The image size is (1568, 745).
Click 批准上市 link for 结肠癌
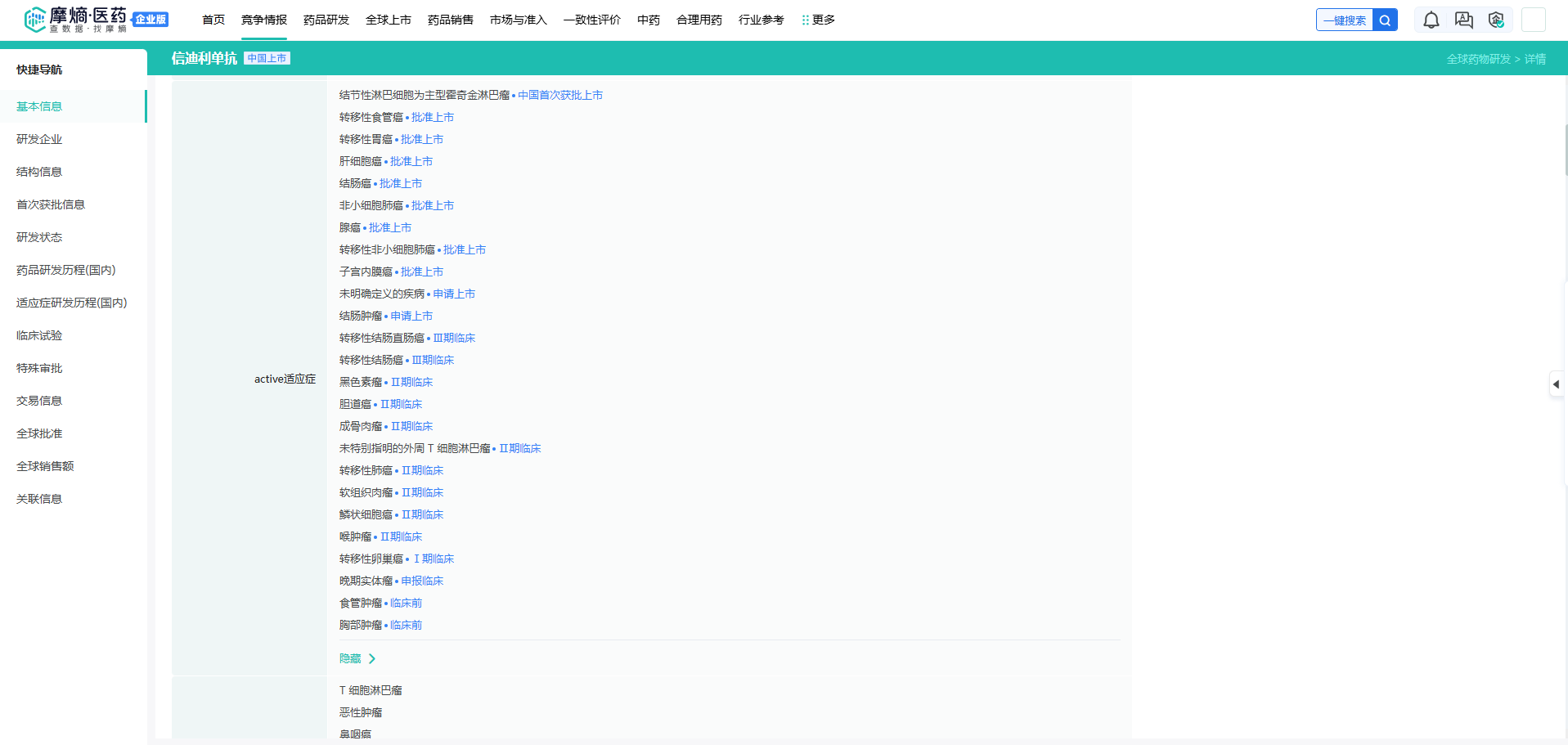(x=401, y=183)
